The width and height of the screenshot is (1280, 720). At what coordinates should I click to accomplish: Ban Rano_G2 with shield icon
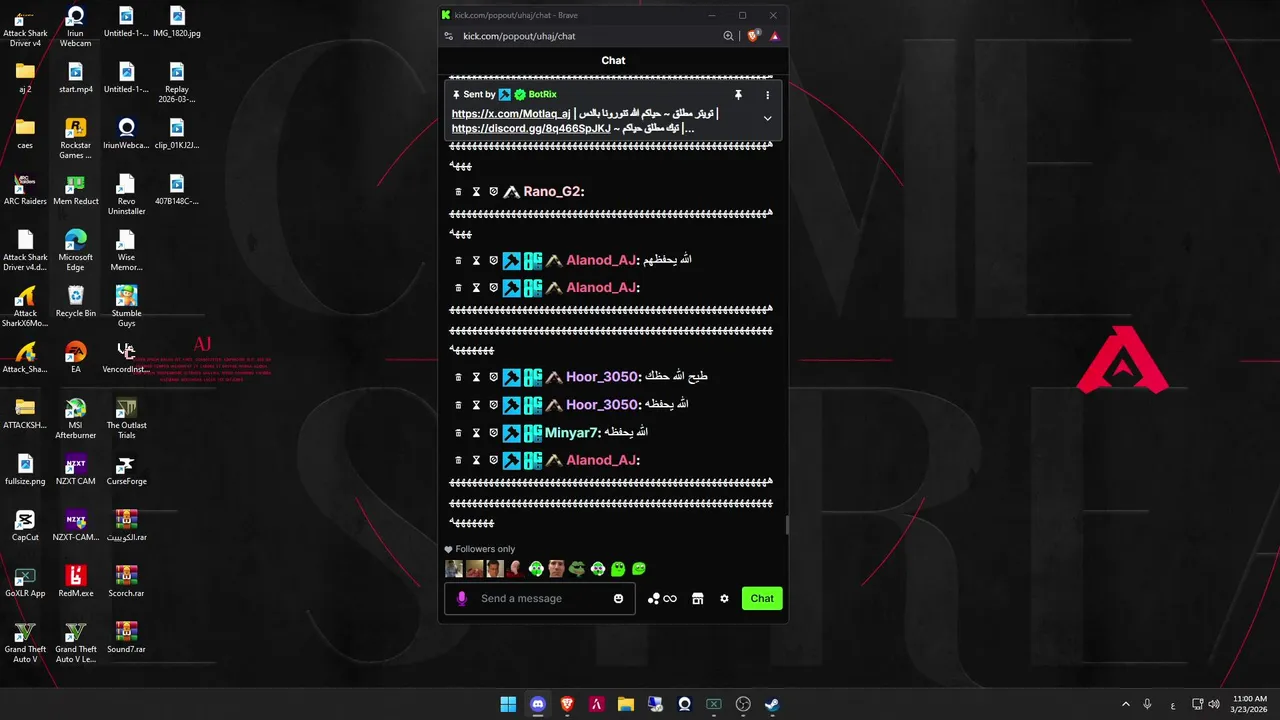(x=493, y=191)
